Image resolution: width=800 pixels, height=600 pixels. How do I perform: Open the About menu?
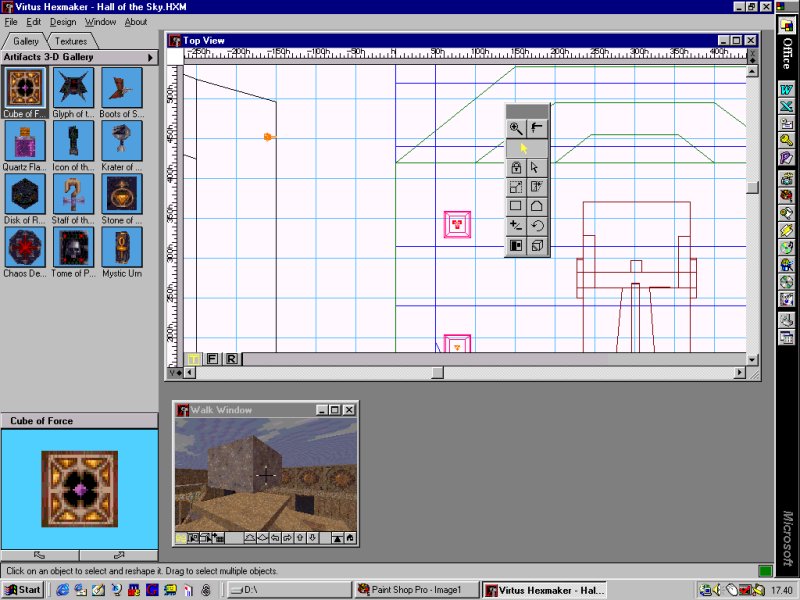click(136, 22)
